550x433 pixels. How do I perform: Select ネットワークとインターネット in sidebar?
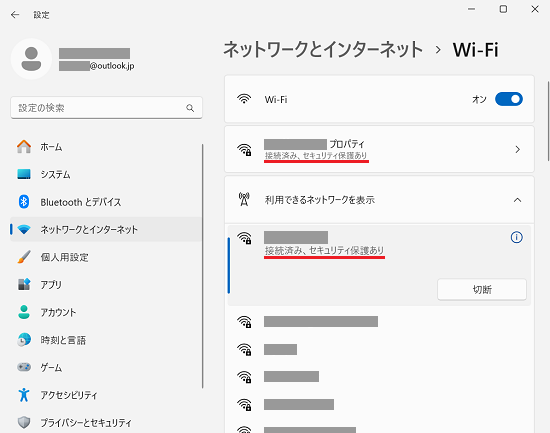pos(106,229)
